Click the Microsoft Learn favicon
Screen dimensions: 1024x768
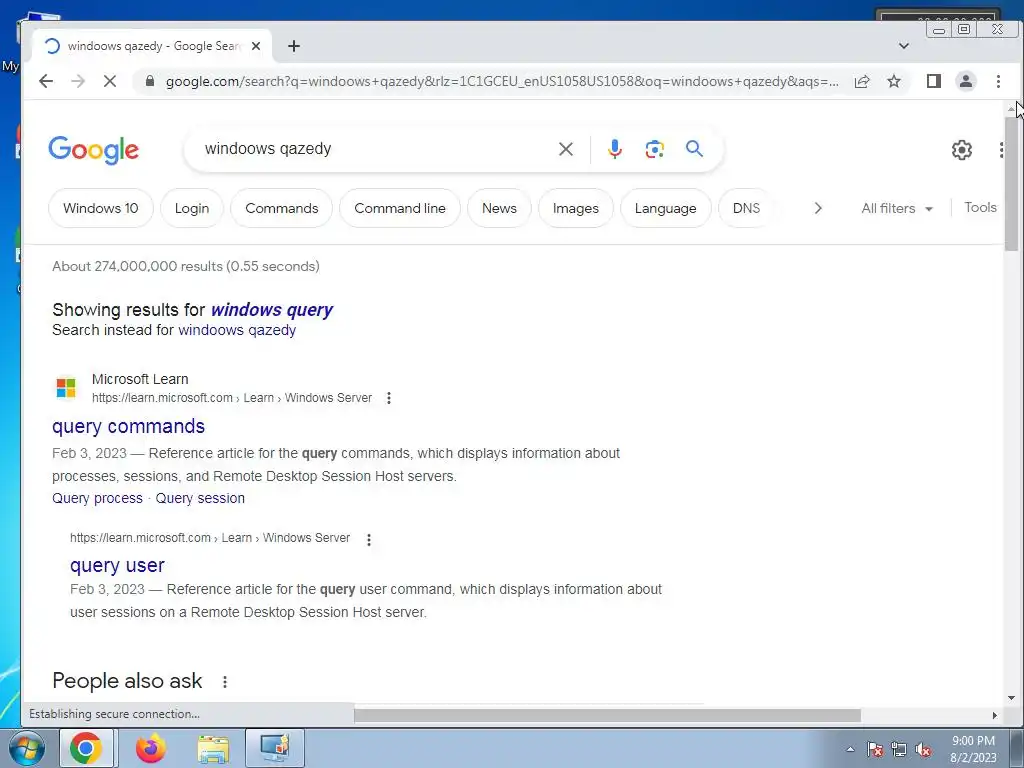pyautogui.click(x=66, y=387)
